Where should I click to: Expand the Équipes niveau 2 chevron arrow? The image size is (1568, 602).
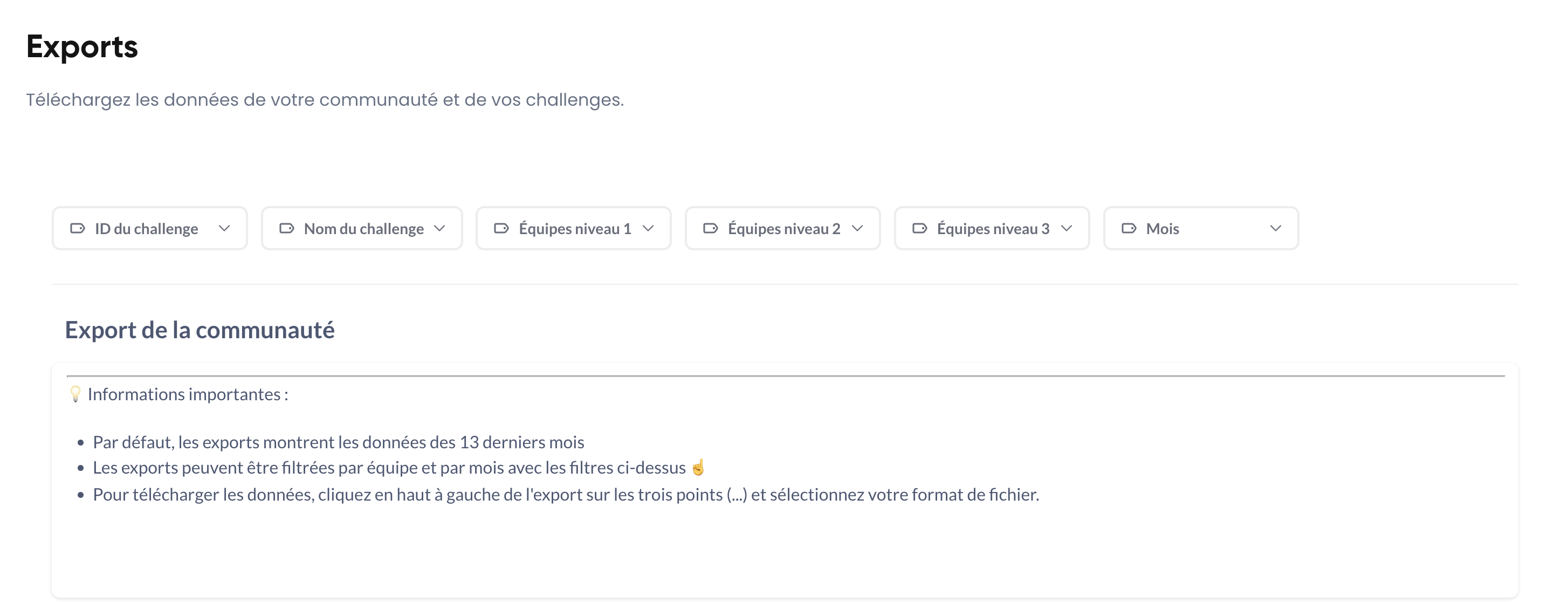point(858,229)
